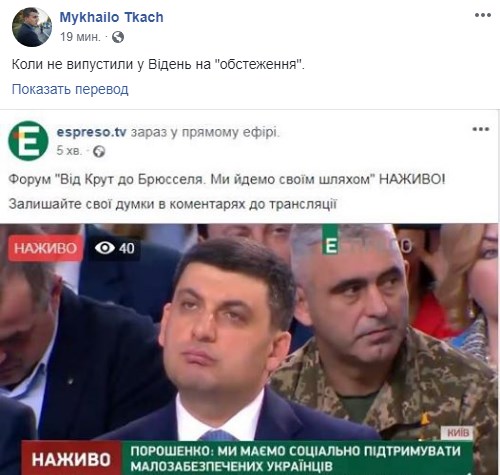Click the globe privacy icon beside 19 мин.
This screenshot has height=475, width=500.
point(118,37)
